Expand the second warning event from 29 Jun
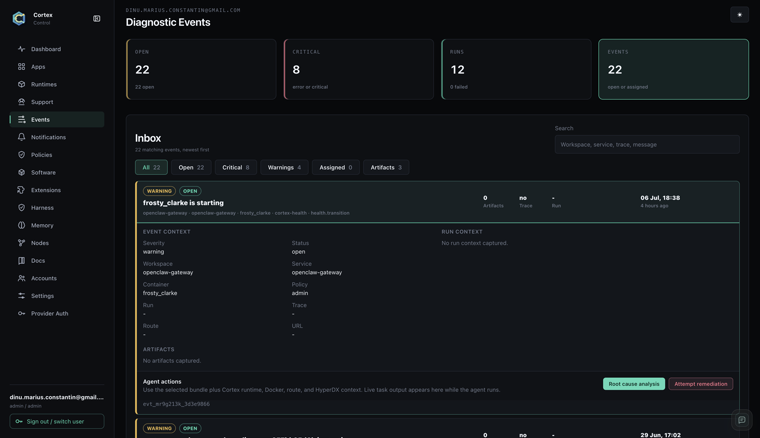This screenshot has height=438, width=760. pyautogui.click(x=438, y=429)
